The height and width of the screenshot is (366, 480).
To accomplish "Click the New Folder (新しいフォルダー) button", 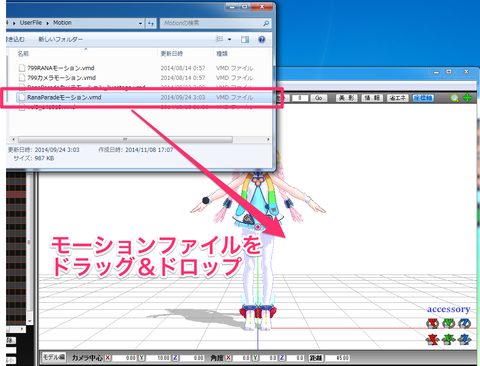I will (60, 39).
